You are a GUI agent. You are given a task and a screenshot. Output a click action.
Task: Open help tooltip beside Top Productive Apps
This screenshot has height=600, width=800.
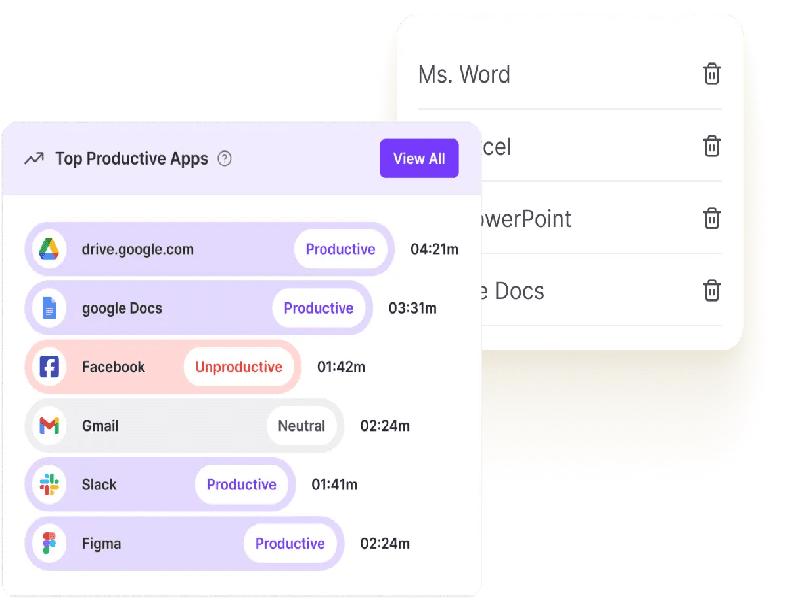225,158
